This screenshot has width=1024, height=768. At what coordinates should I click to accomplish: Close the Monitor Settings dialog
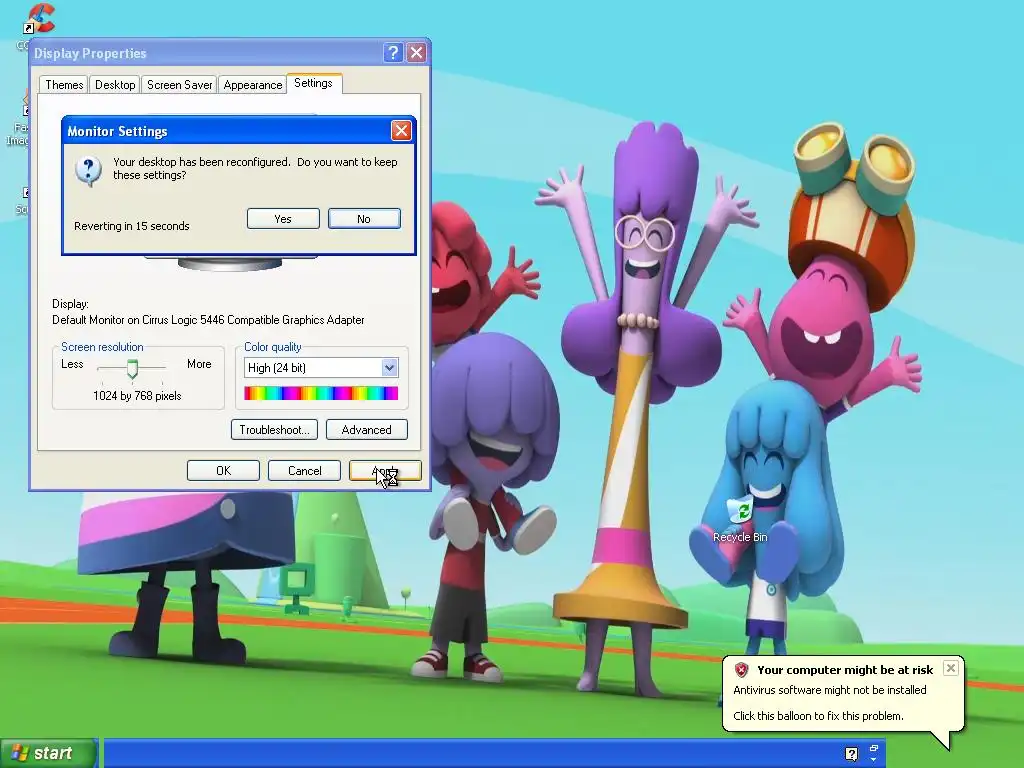[401, 131]
